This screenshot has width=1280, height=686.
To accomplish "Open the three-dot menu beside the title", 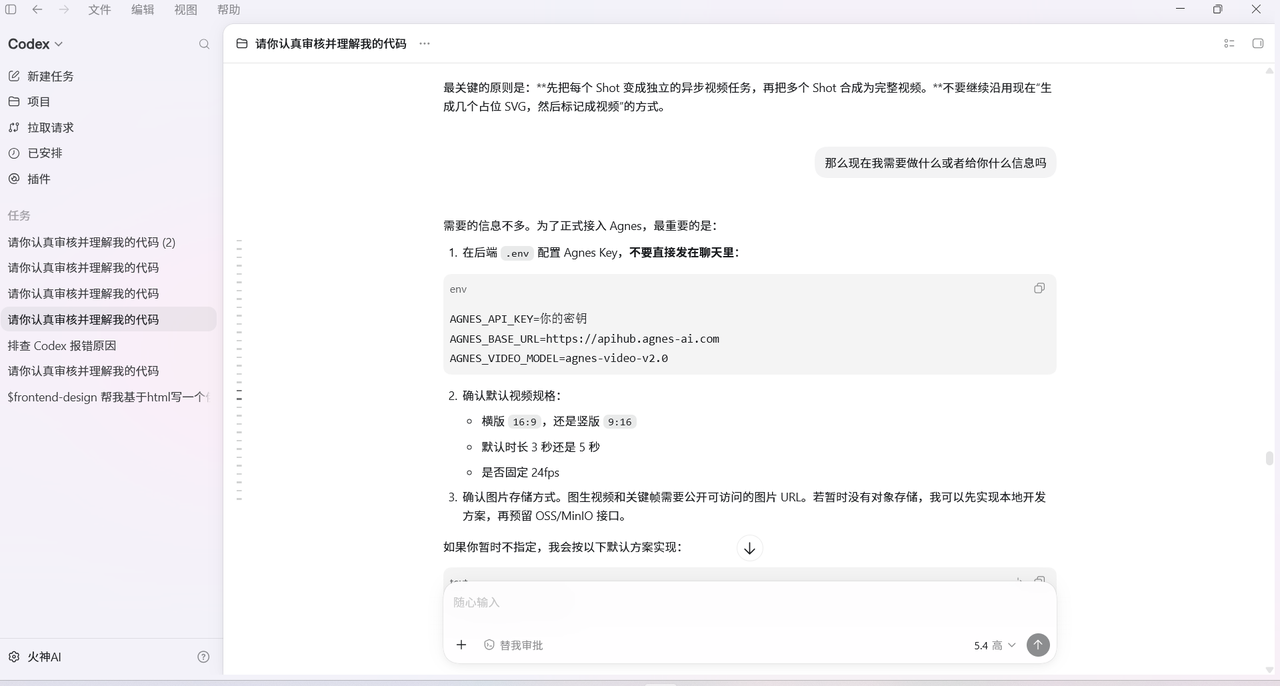I will tap(424, 44).
